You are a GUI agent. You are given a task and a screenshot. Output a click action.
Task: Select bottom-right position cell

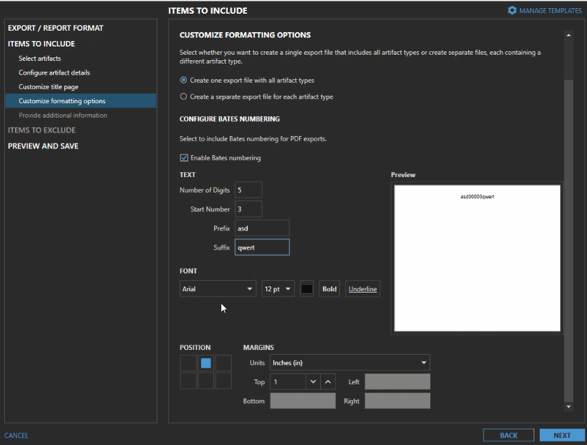click(223, 381)
